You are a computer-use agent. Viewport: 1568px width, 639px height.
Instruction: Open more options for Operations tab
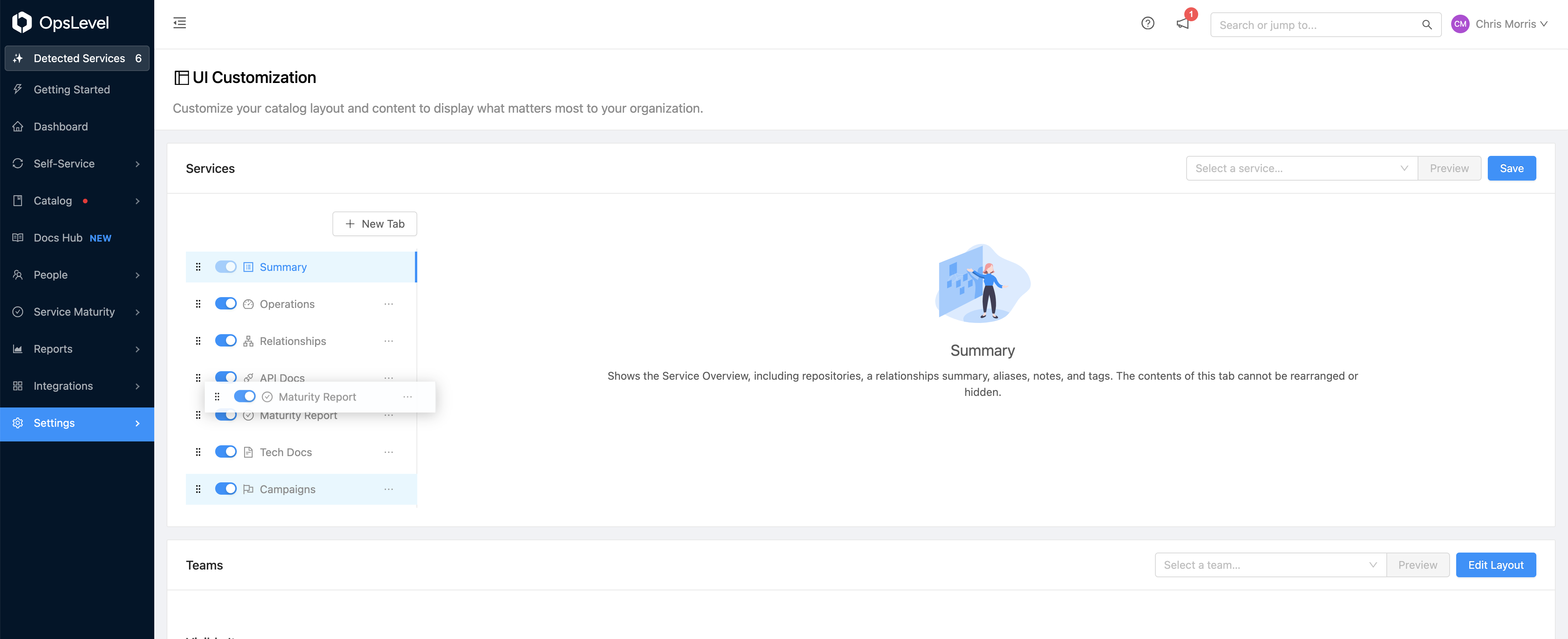point(388,304)
